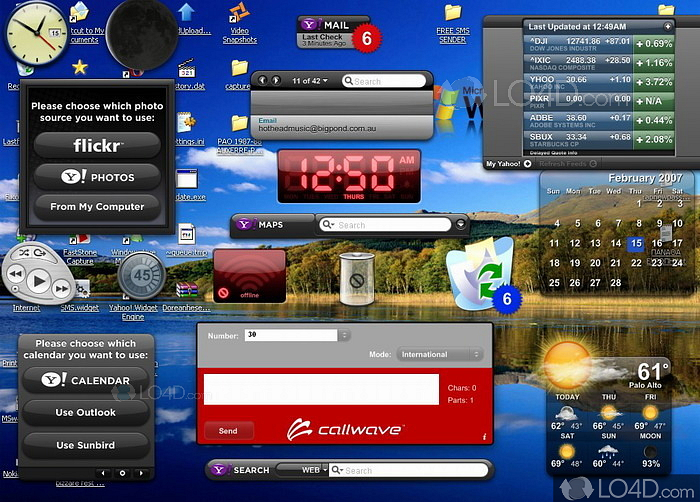Open the metal trash can widget
Viewport: 700px width, 502px height.
357,279
